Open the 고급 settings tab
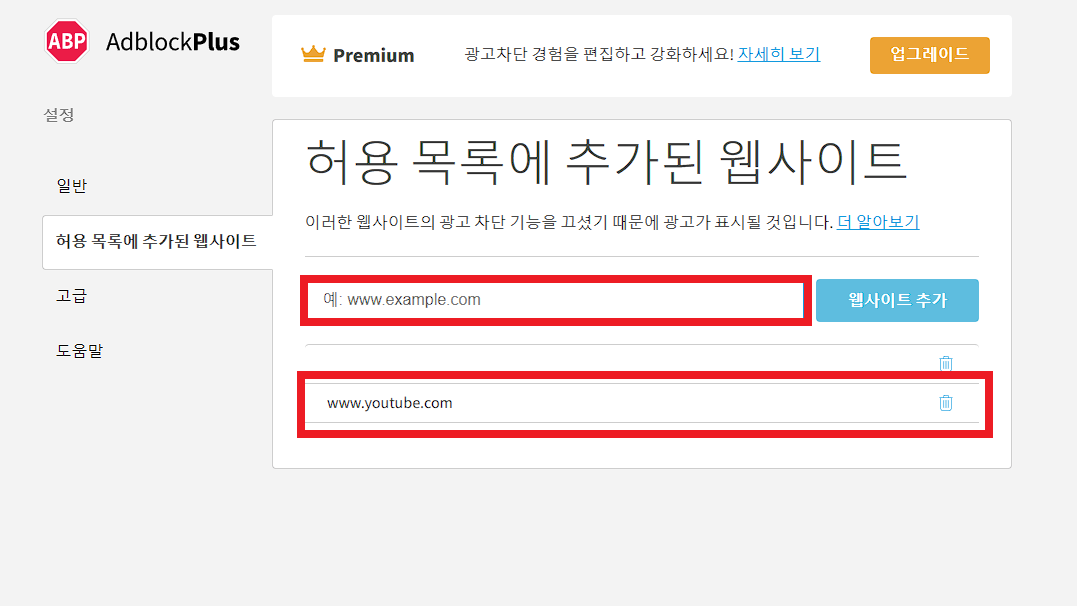Screen dimensions: 1077x606 tap(71, 295)
